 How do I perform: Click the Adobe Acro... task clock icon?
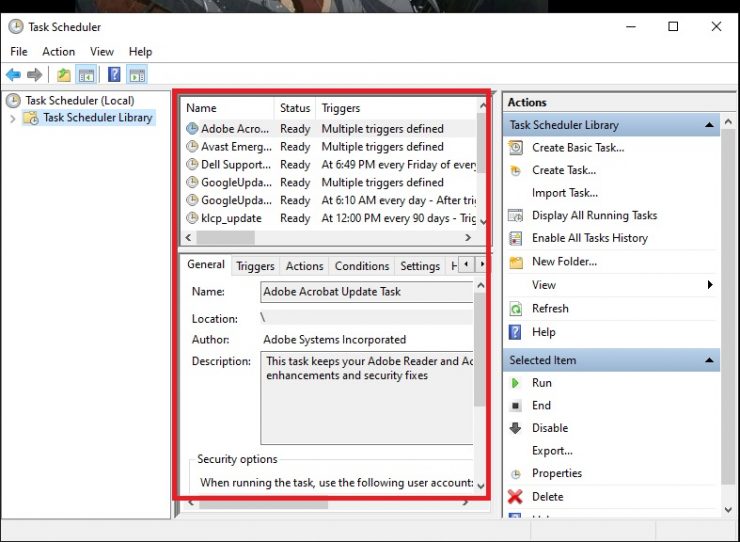192,128
